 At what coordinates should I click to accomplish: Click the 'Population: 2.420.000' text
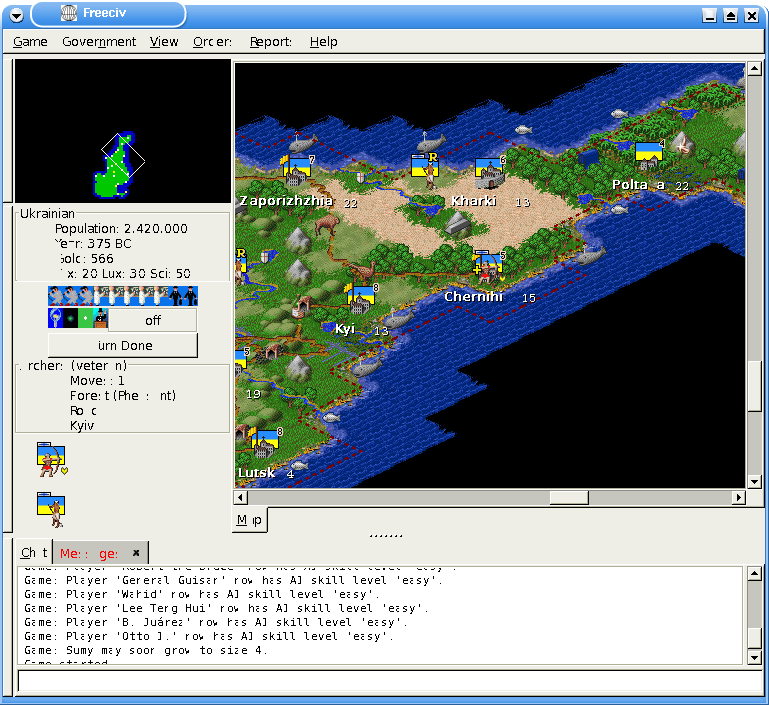121,228
